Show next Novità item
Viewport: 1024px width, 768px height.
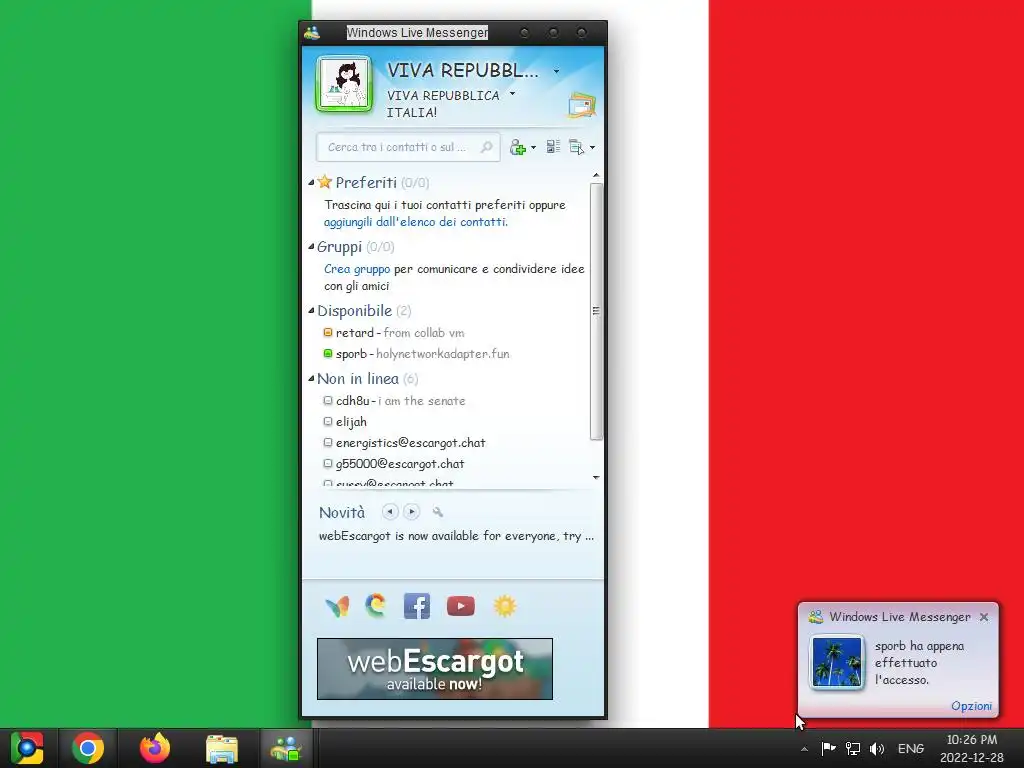411,512
